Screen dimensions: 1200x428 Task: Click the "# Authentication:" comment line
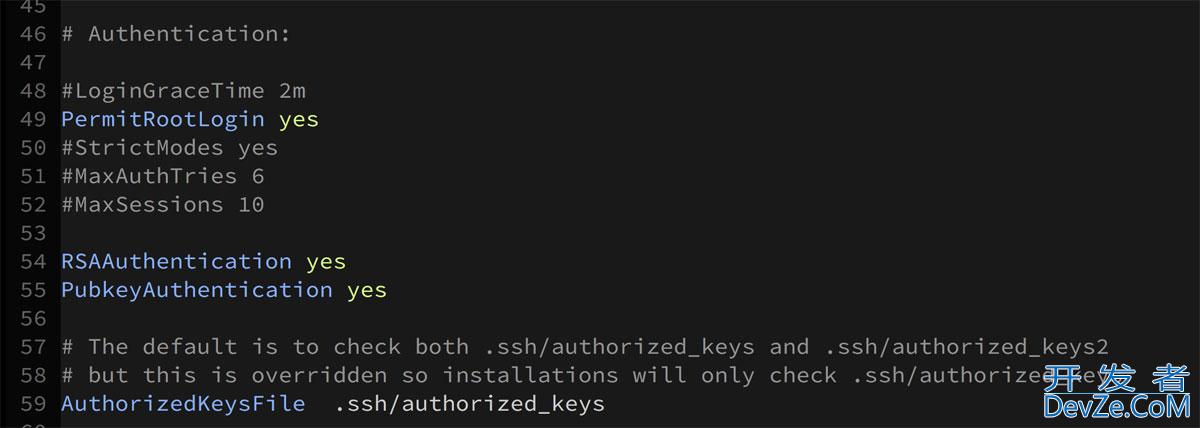pyautogui.click(x=176, y=34)
